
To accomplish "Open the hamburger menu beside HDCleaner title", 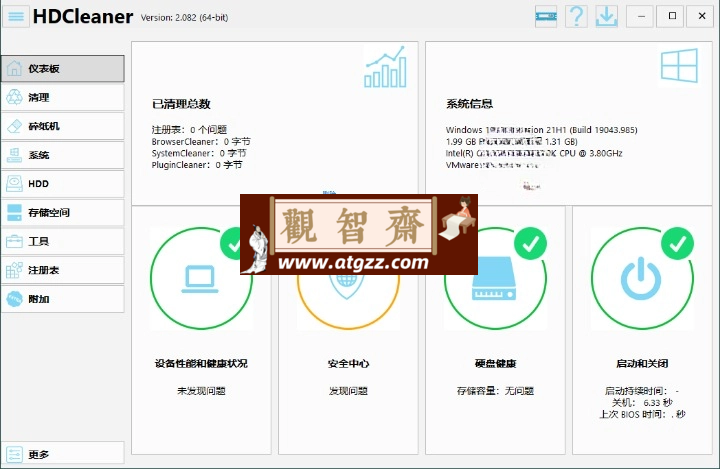I will tap(16, 17).
